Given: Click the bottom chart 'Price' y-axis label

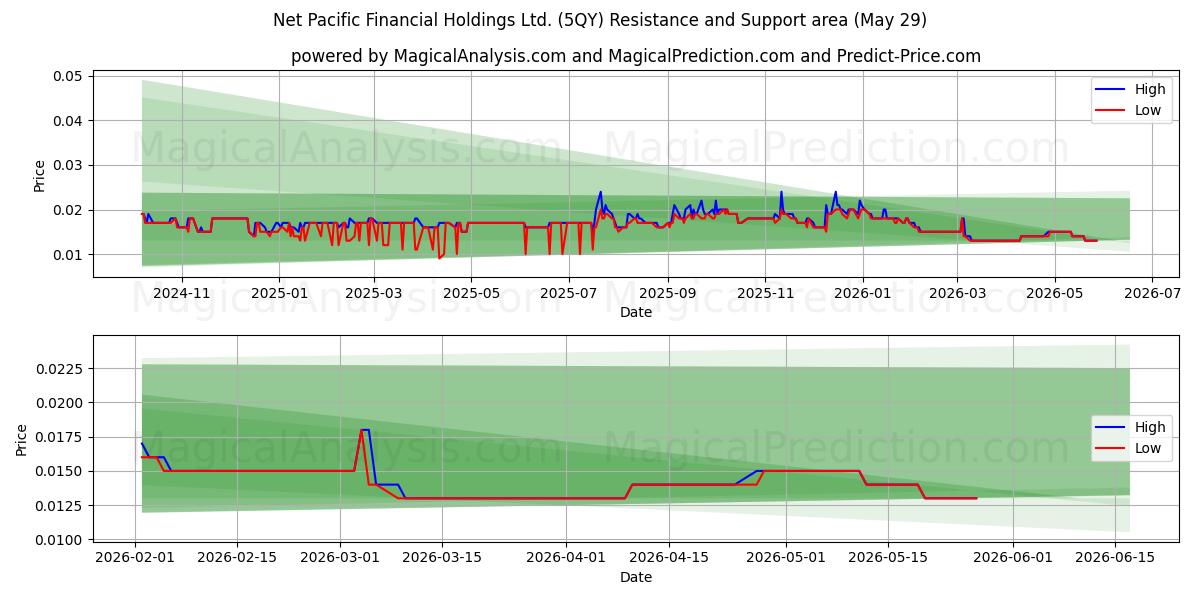Looking at the screenshot, I should tap(22, 439).
